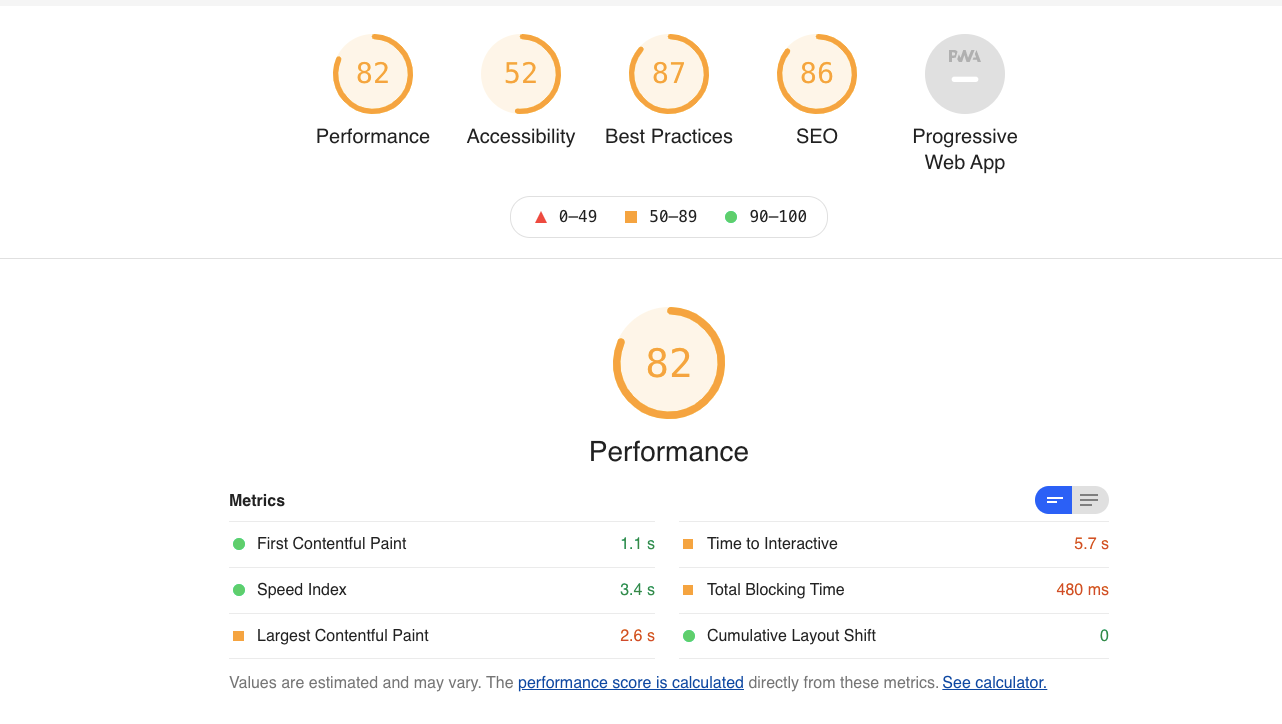Click the Performance score gauge showing 82

pos(372,73)
